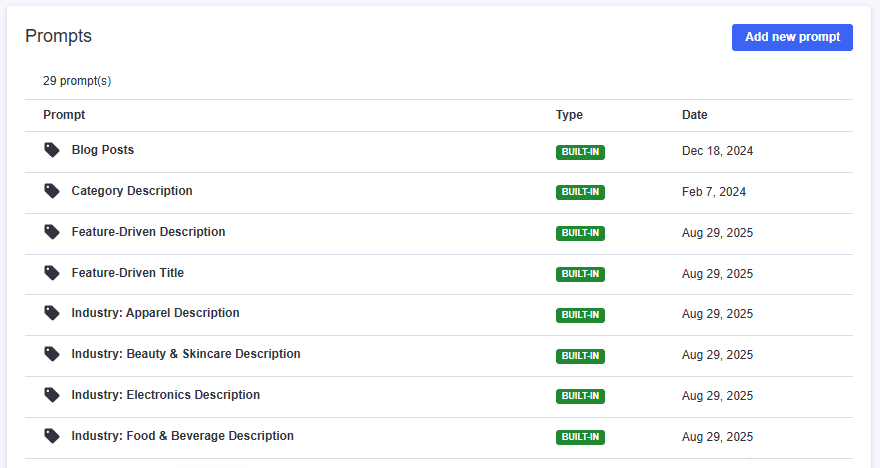This screenshot has width=880, height=468.
Task: Click tag icon beside Food & Beverage Description
Action: coord(52,436)
